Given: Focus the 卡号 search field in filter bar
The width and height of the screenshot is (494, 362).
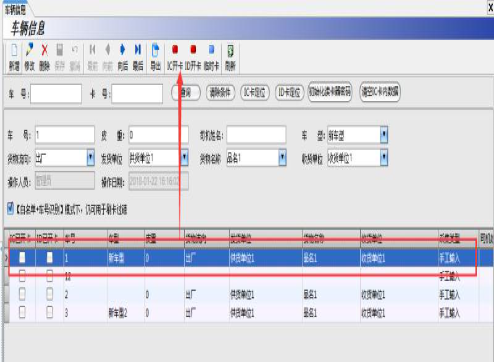Looking at the screenshot, I should coord(137,94).
